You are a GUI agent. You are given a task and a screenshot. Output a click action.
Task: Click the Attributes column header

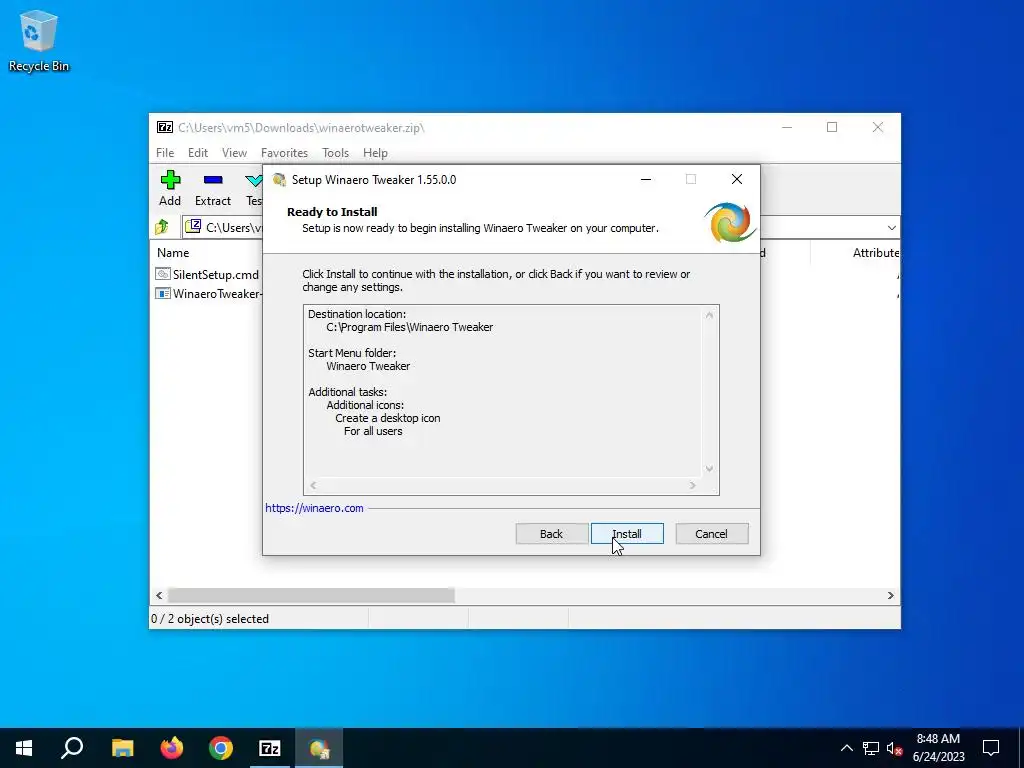[x=875, y=253]
